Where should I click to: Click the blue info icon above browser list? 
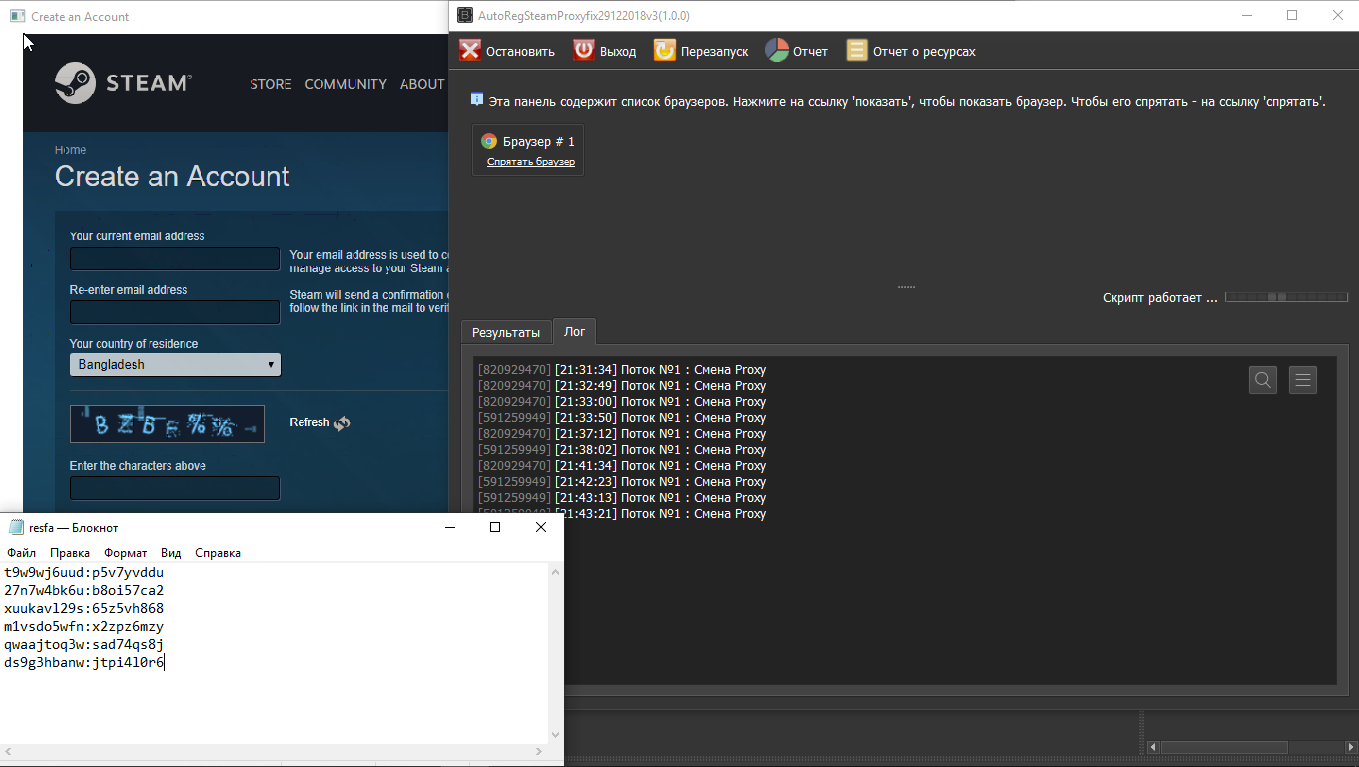click(x=477, y=100)
